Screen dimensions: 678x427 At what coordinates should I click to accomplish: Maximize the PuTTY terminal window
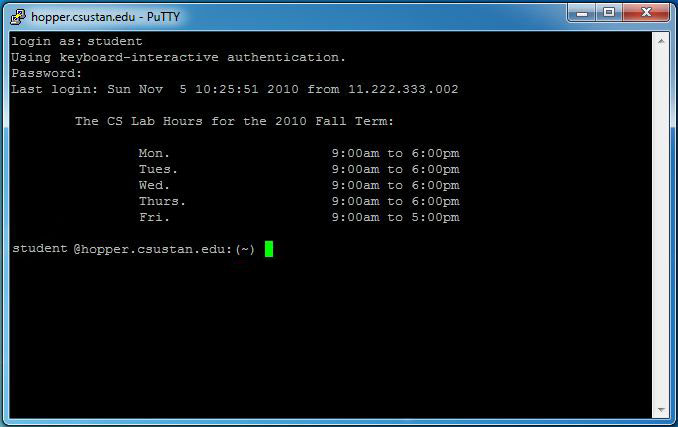pos(611,13)
